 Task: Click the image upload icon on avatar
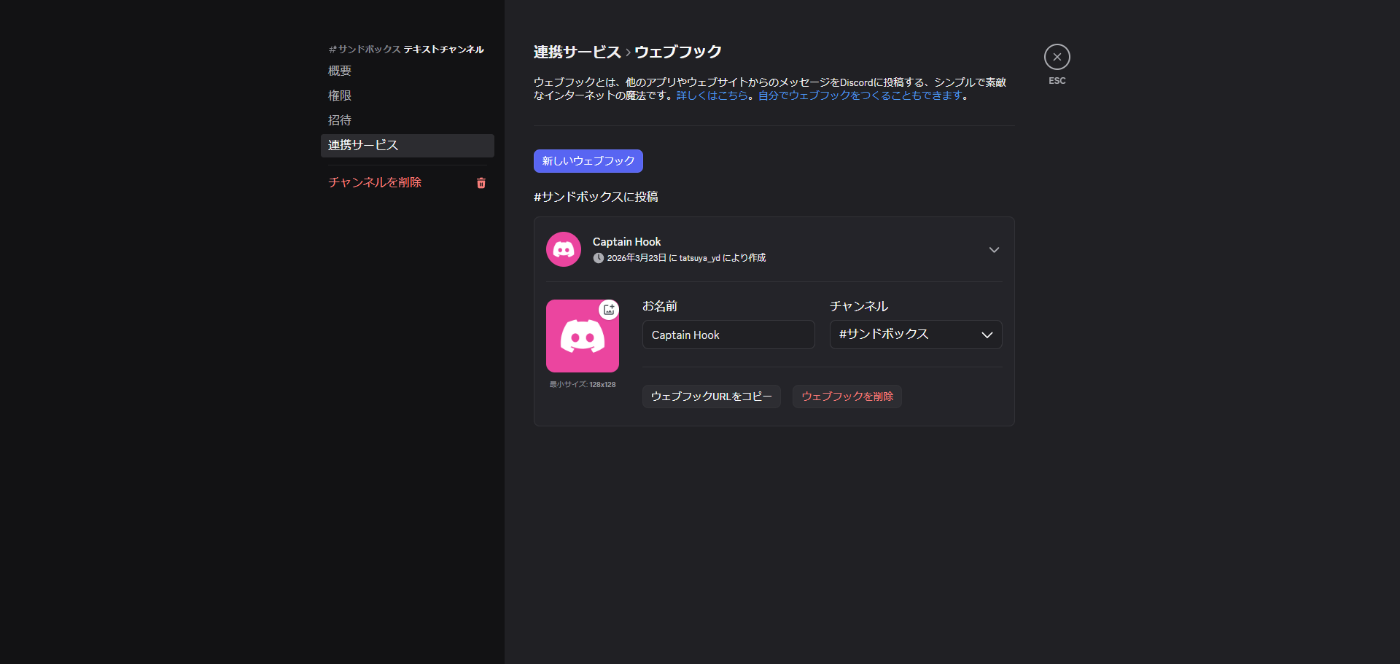click(609, 310)
